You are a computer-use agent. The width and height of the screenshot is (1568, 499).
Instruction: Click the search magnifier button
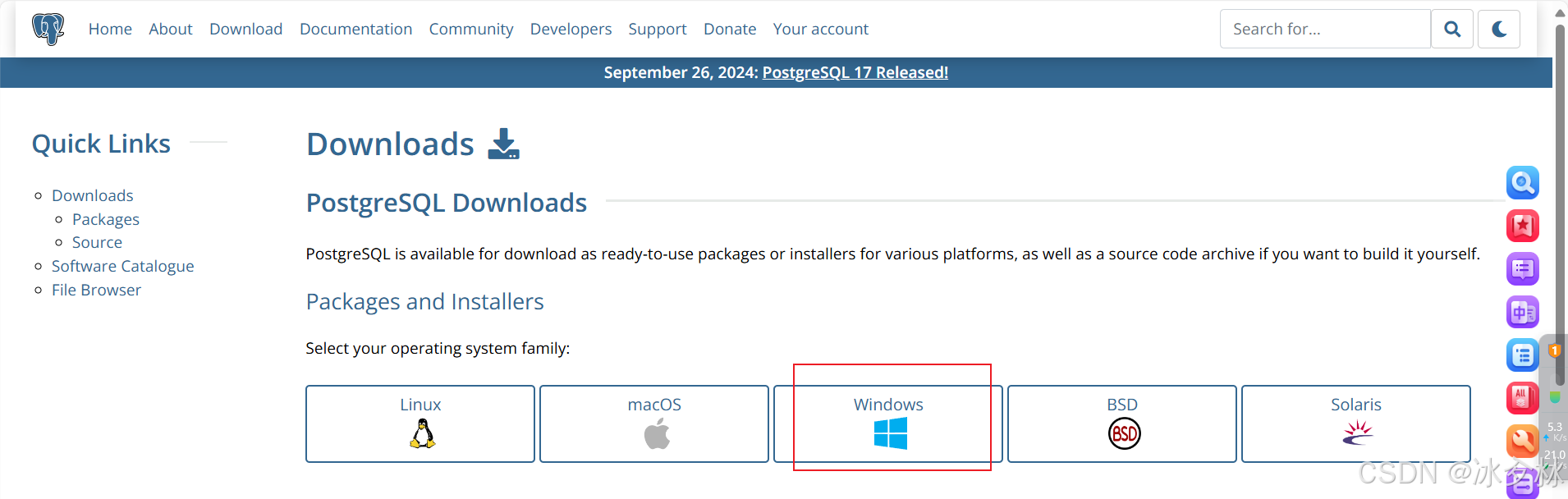pyautogui.click(x=1452, y=30)
